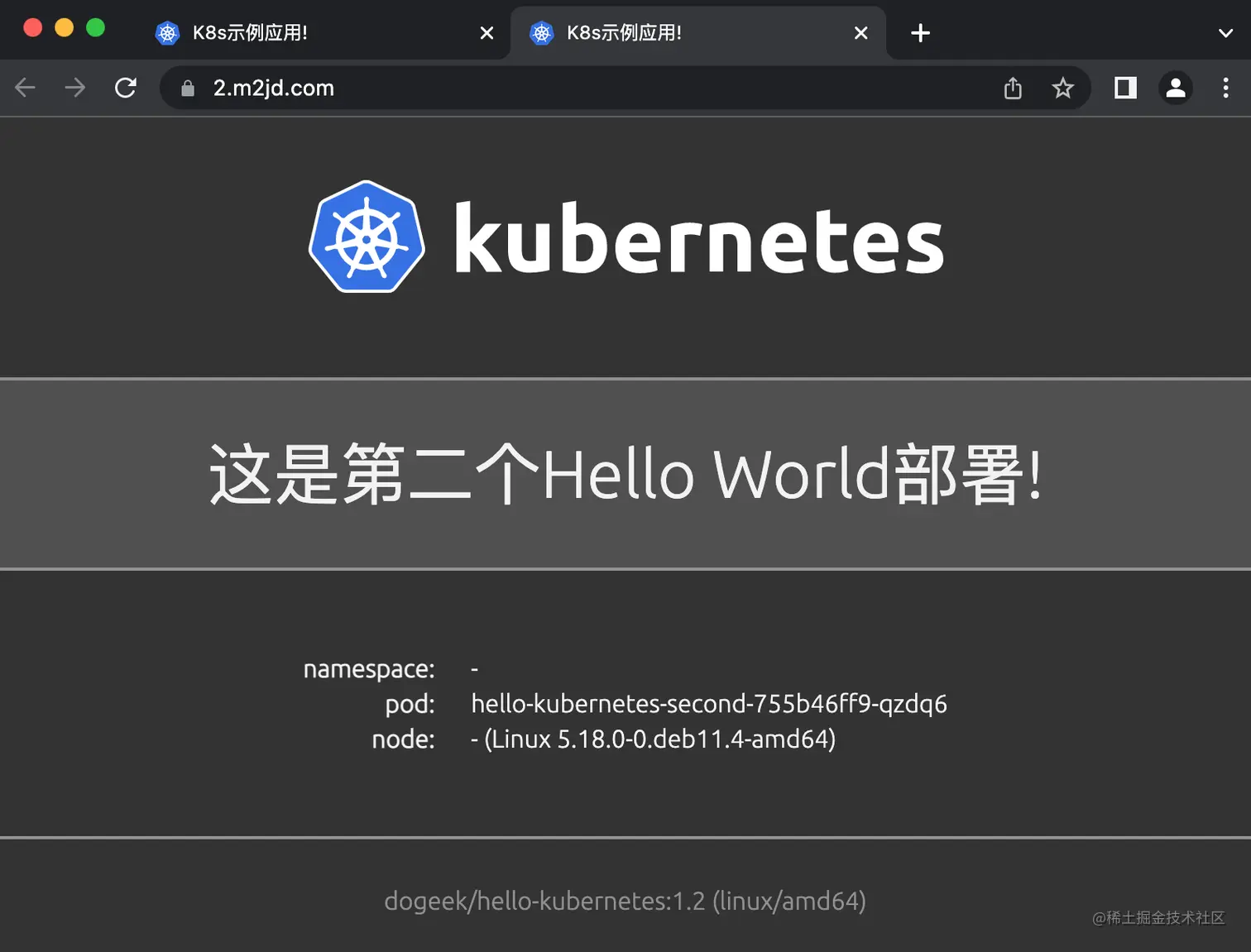Click the node: label

[404, 739]
